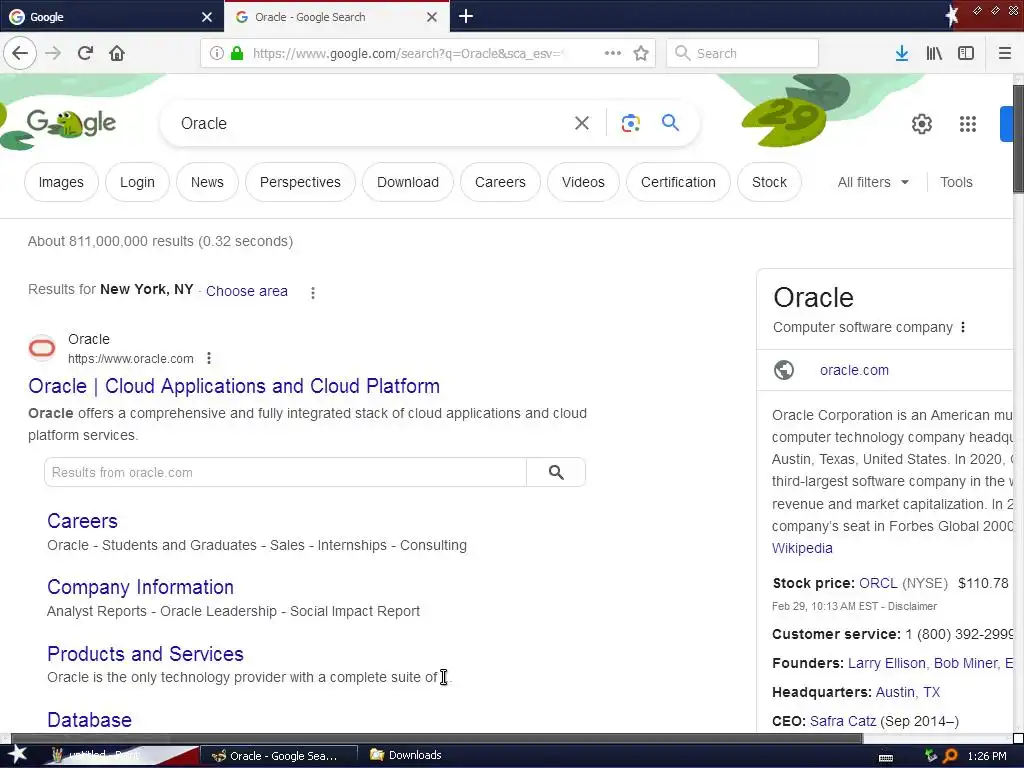Open more options next to Choose area
Viewport: 1024px width, 768px height.
[313, 293]
